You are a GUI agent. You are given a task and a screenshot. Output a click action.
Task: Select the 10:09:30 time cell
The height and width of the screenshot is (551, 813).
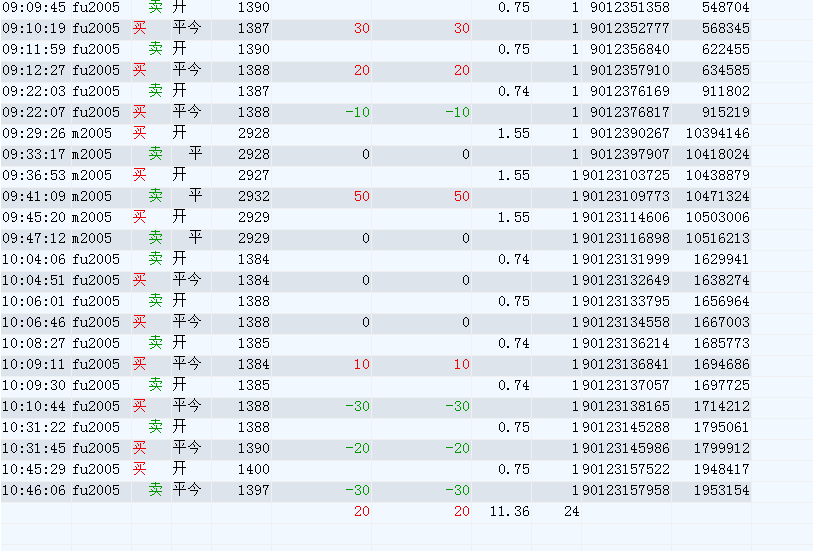pos(35,385)
